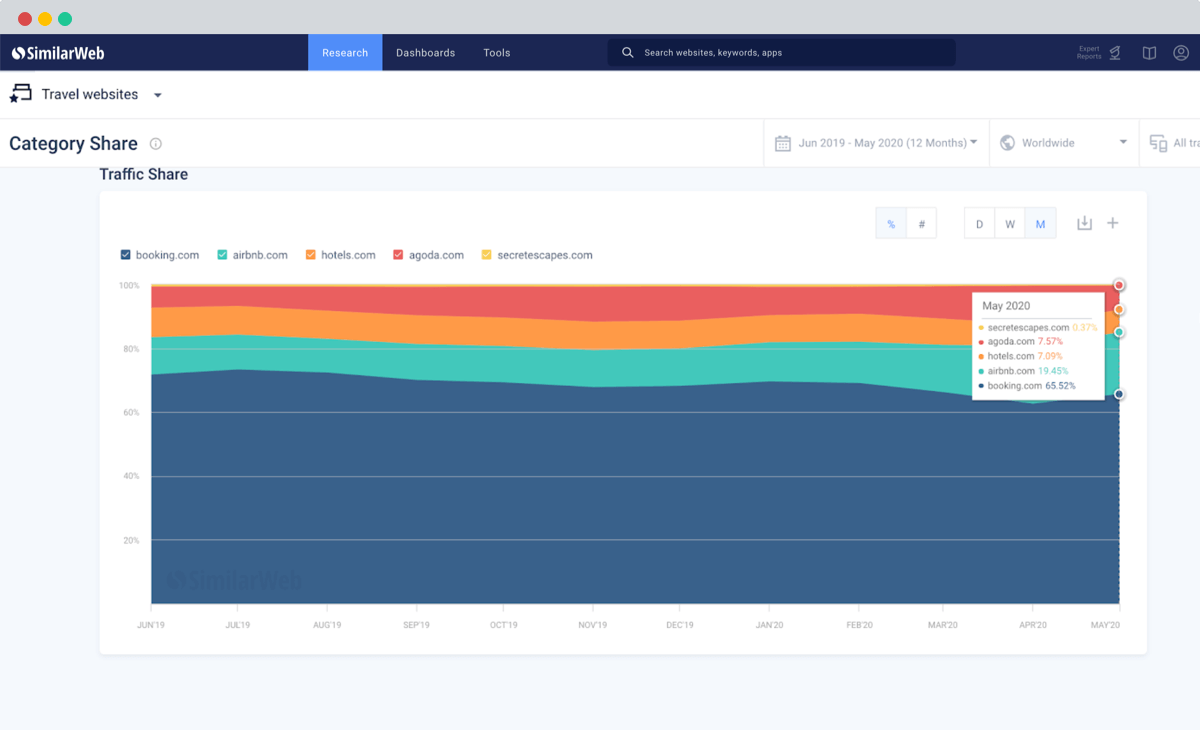Click the Category Share info icon

coord(155,144)
